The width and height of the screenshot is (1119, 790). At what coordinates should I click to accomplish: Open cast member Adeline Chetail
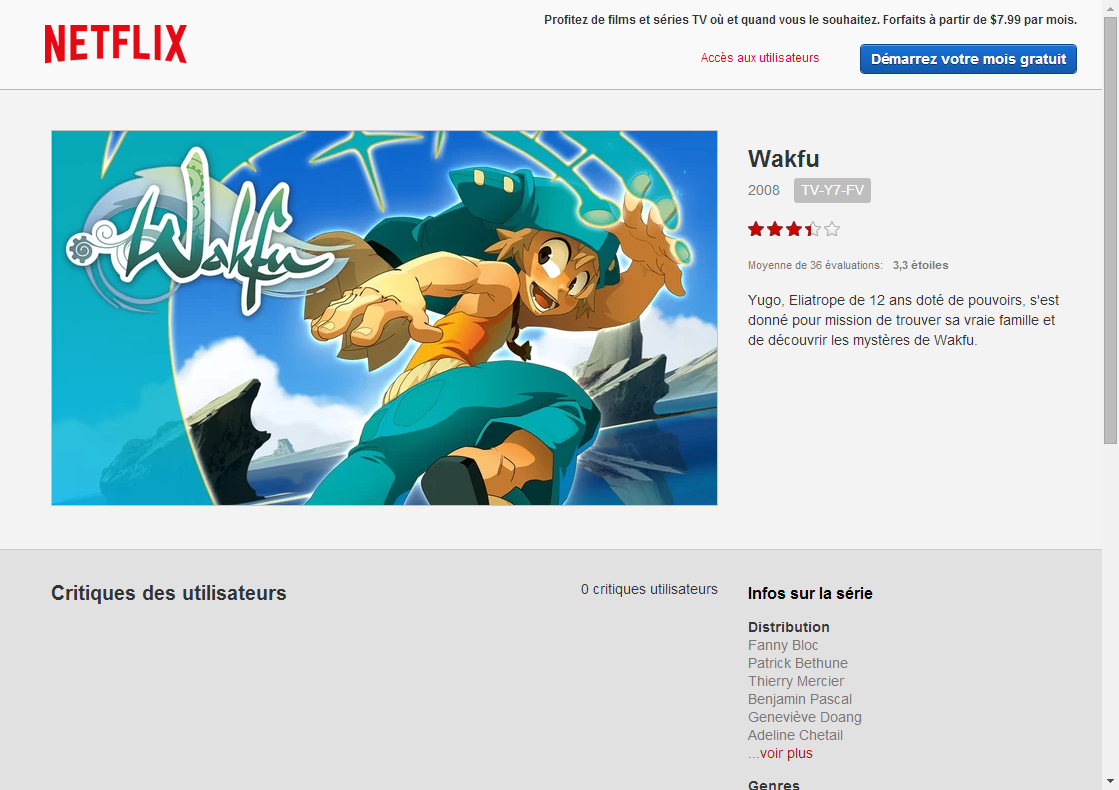coord(795,735)
